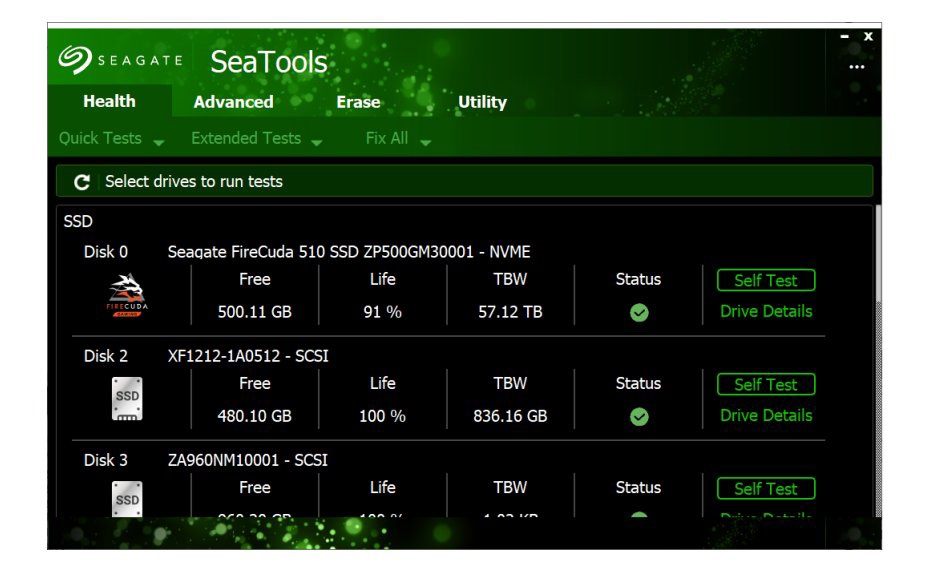Select the 'Disk 3' label
This screenshot has width=929, height=573.
click(105, 460)
